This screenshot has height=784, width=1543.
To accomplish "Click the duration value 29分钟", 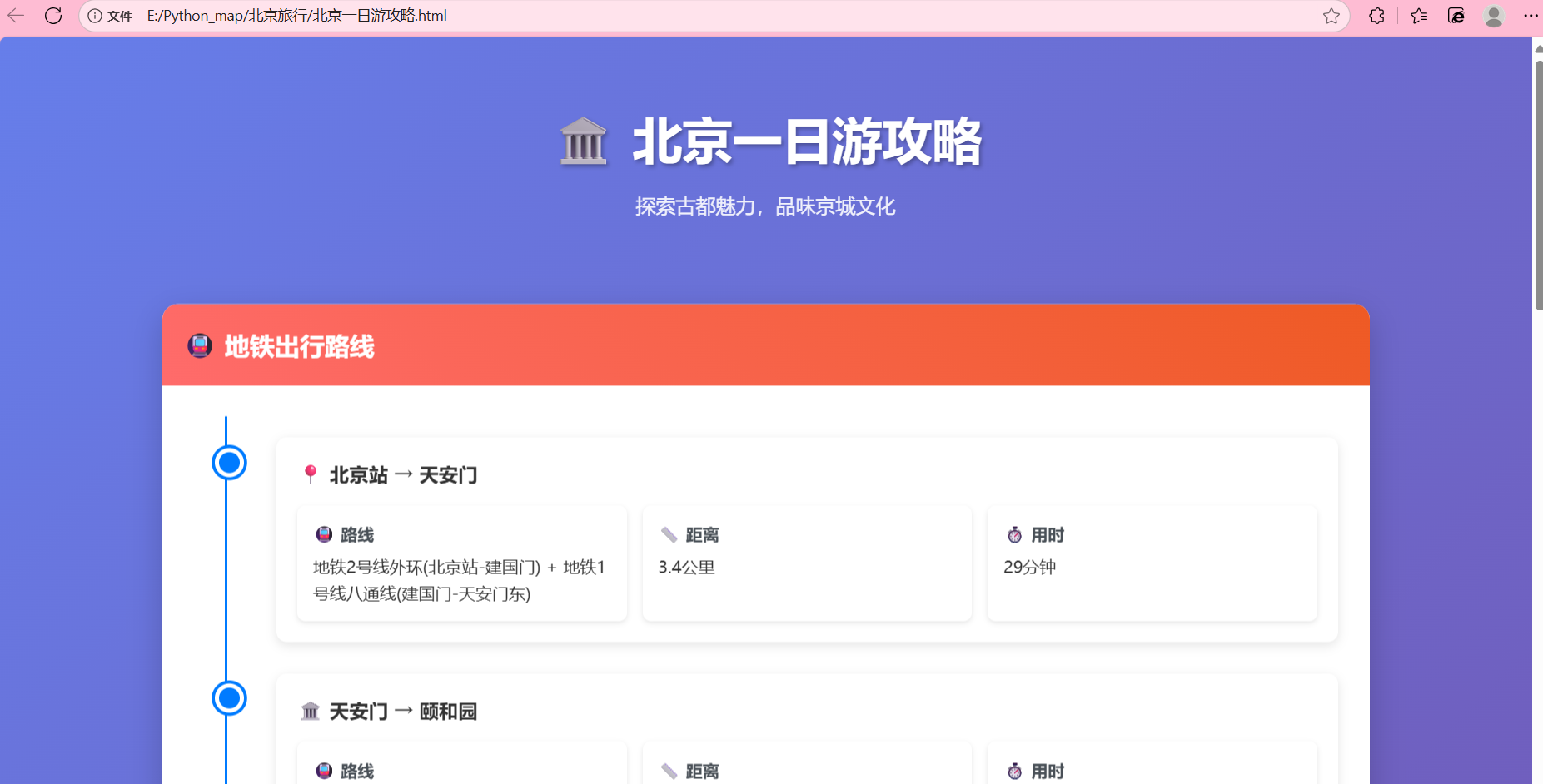I will pyautogui.click(x=1029, y=568).
